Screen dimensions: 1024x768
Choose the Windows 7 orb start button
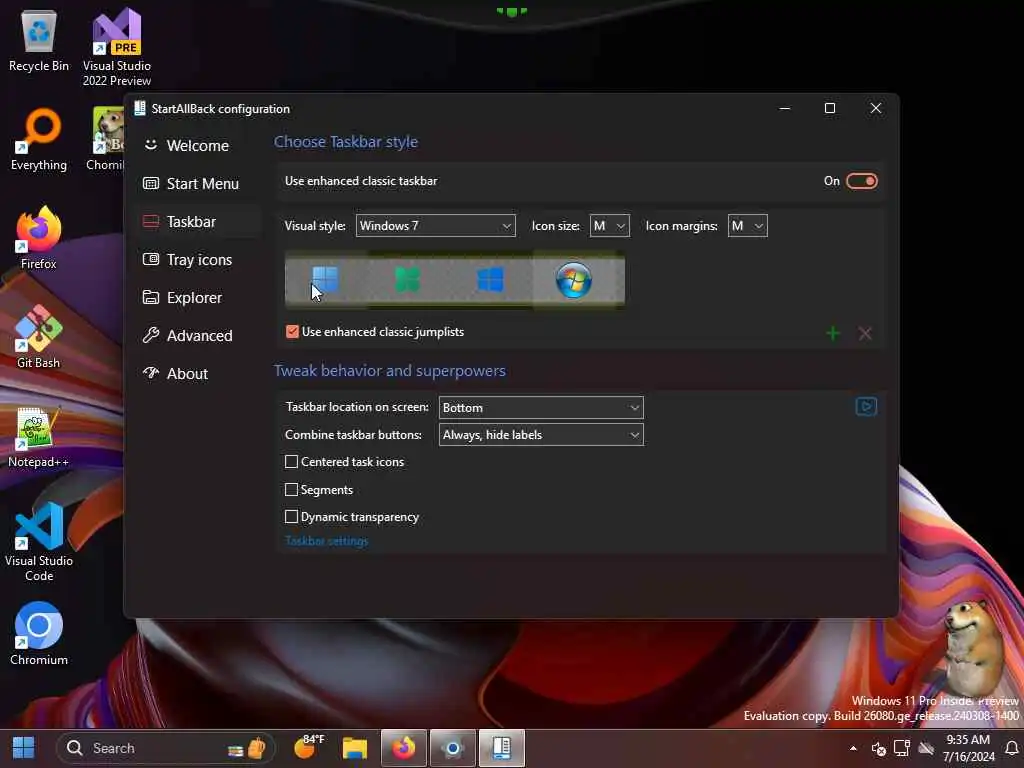(573, 280)
